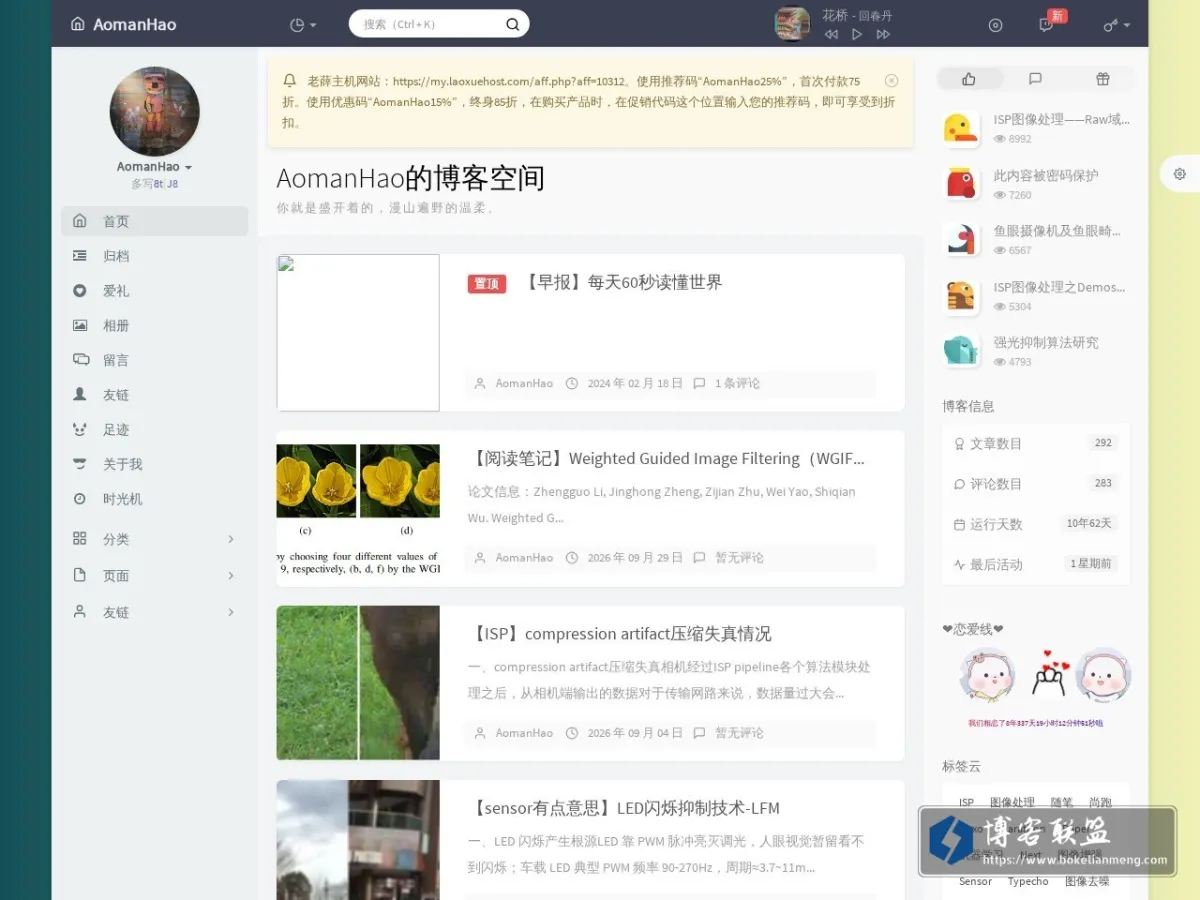Click the 留言 chat bubbles icon
Image resolution: width=1200 pixels, height=900 pixels.
point(80,360)
